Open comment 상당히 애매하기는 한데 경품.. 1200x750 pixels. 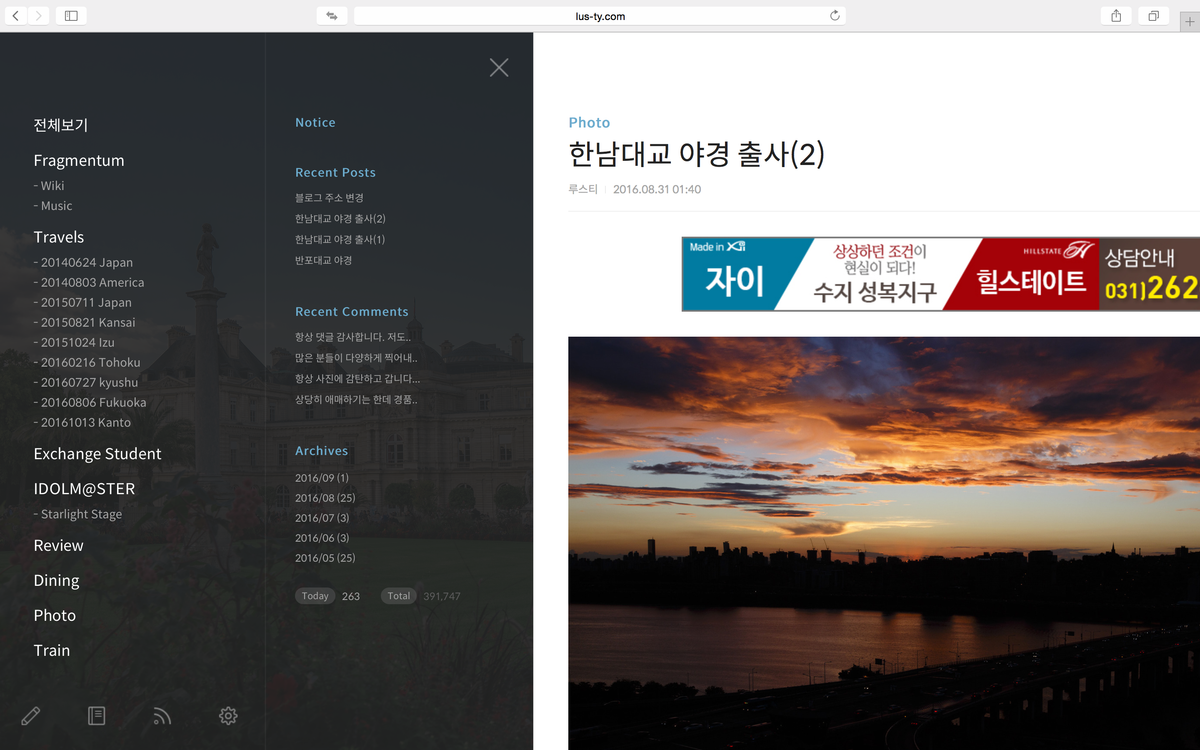pyautogui.click(x=356, y=399)
